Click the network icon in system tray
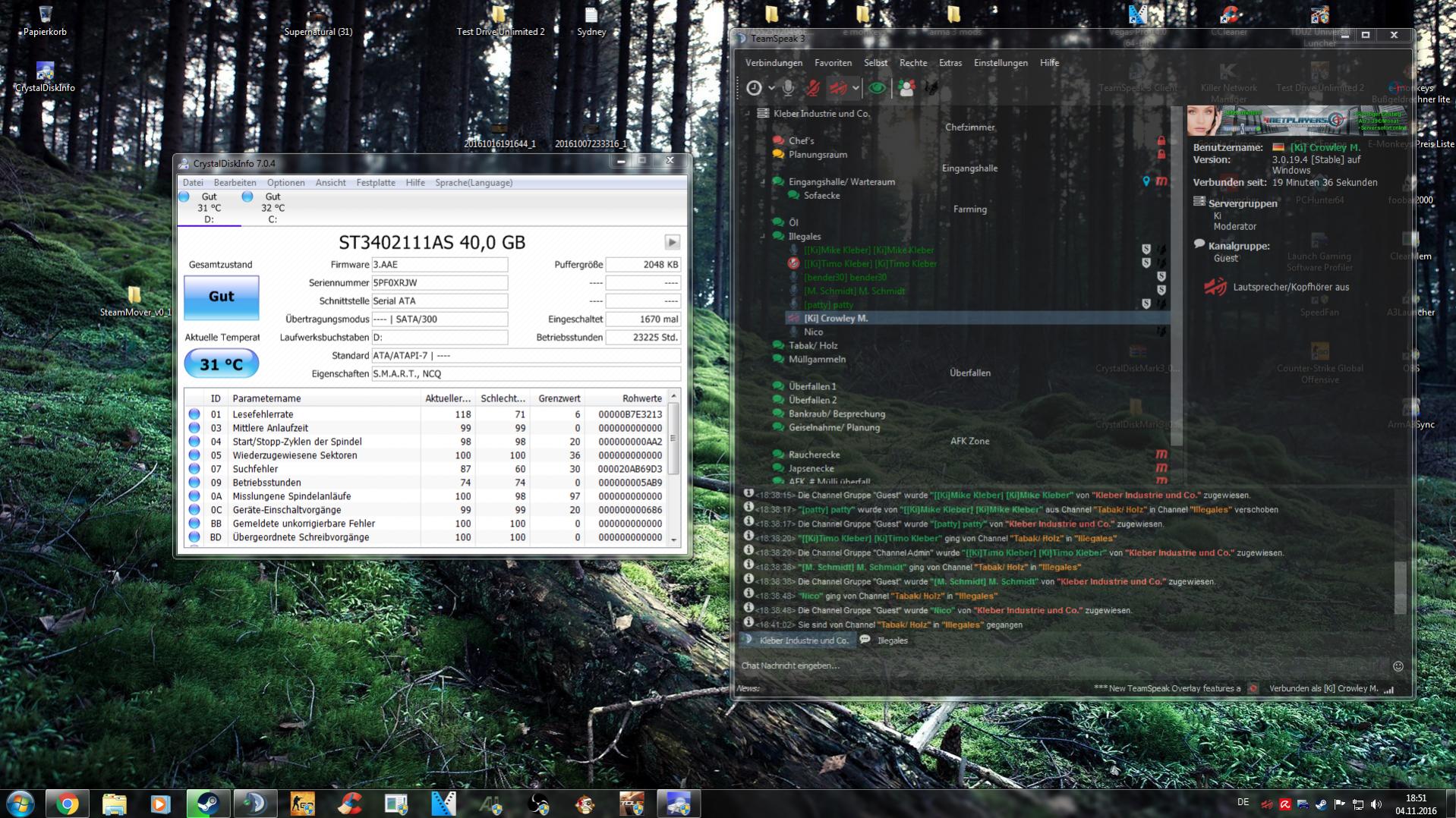1456x818 pixels. 1358,804
